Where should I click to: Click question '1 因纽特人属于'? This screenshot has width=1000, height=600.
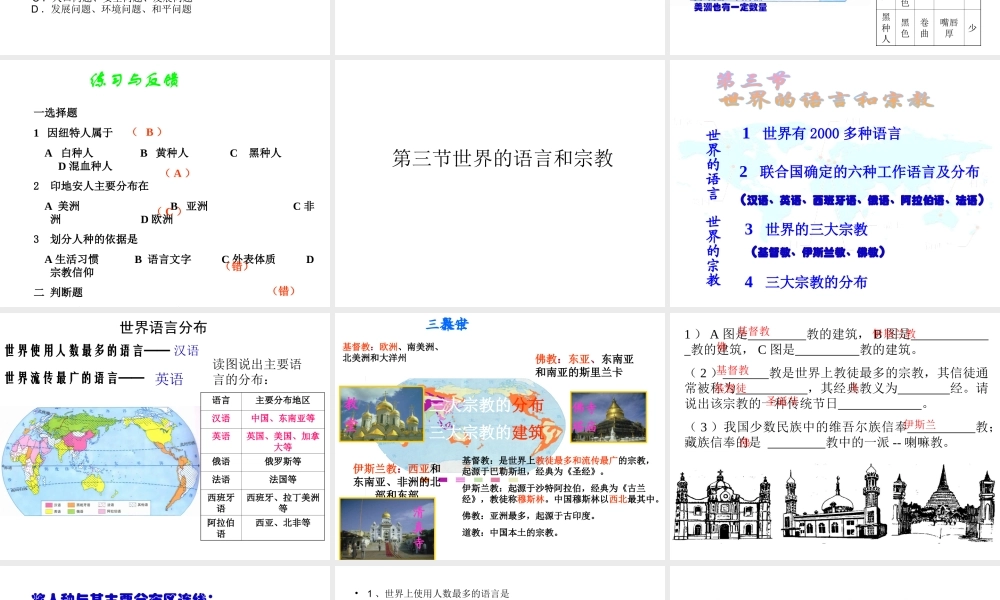point(73,133)
